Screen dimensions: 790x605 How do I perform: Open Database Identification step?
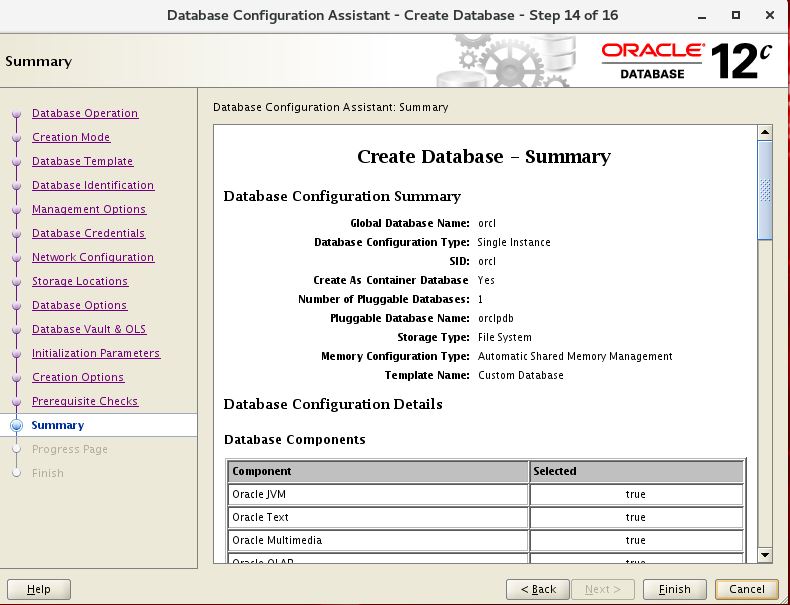point(93,185)
